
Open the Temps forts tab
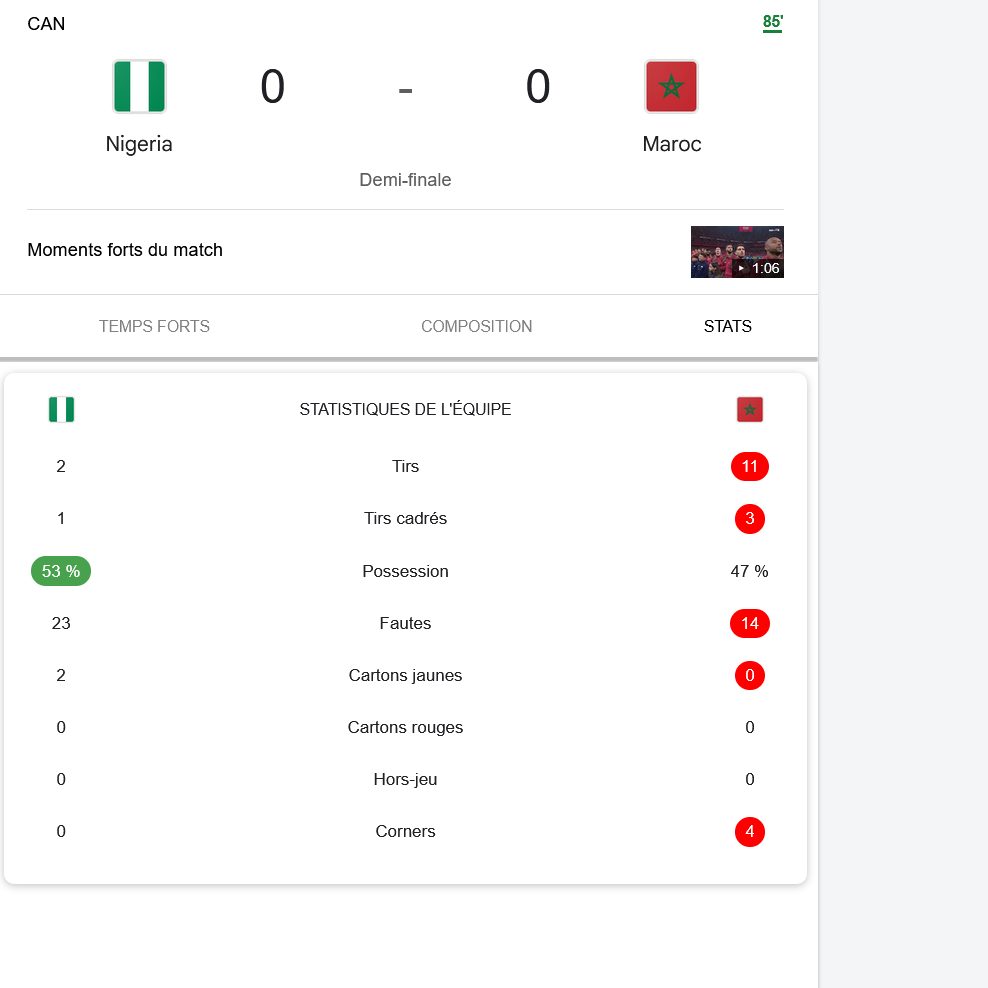[x=154, y=326]
